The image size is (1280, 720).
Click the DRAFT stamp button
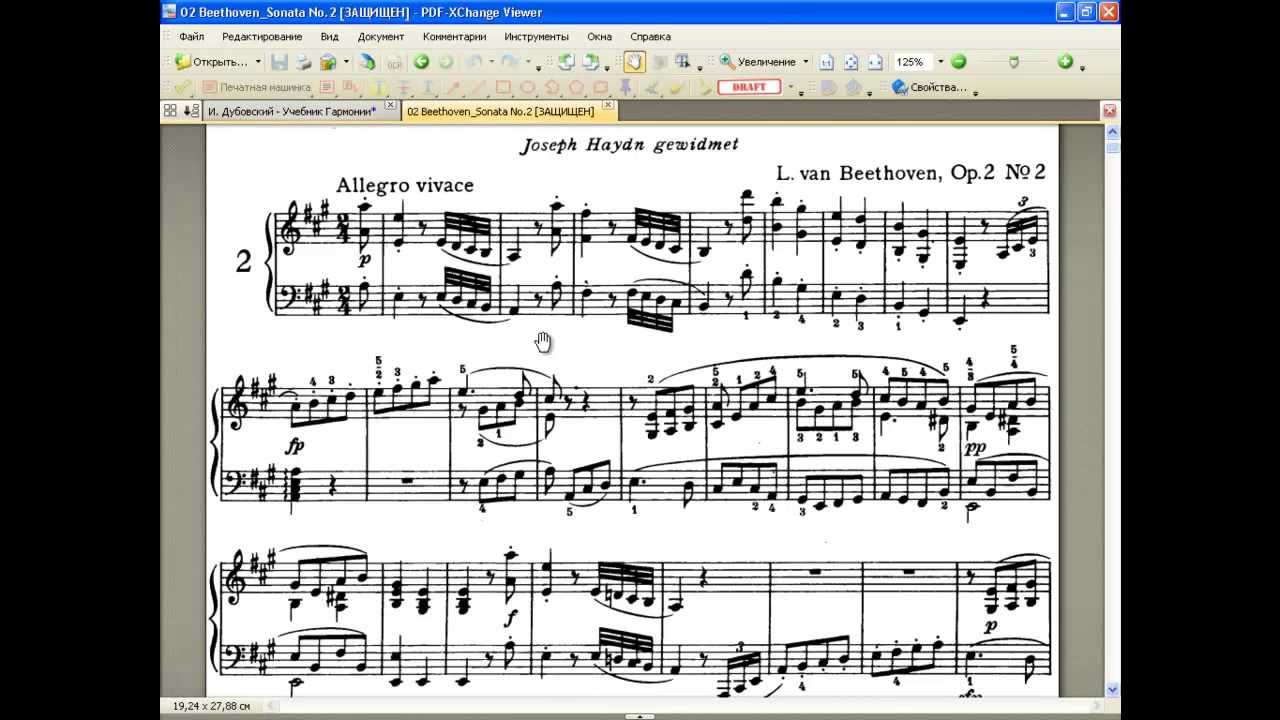[749, 87]
